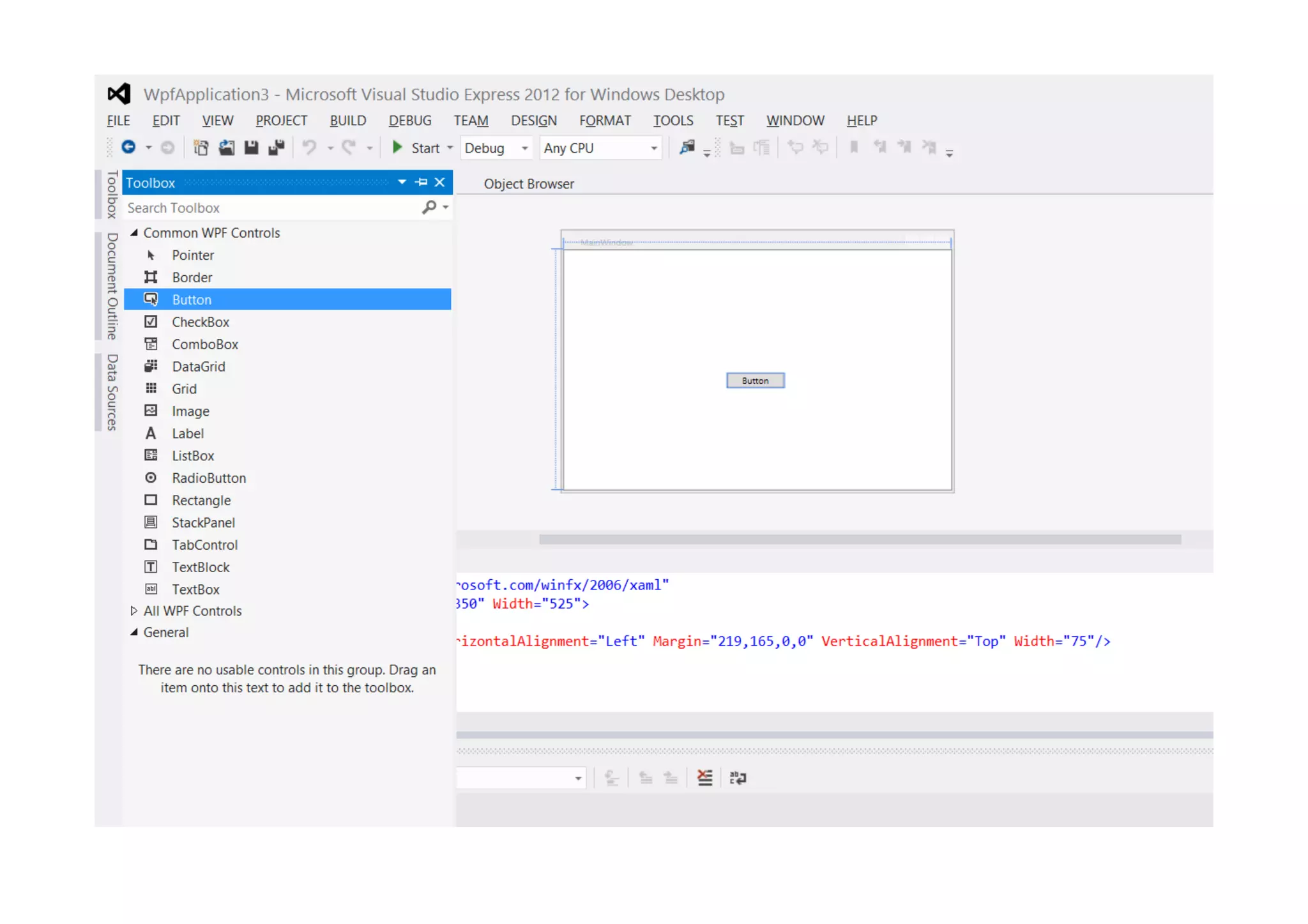Open the TOOLS menu
The width and height of the screenshot is (1308, 924).
673,121
